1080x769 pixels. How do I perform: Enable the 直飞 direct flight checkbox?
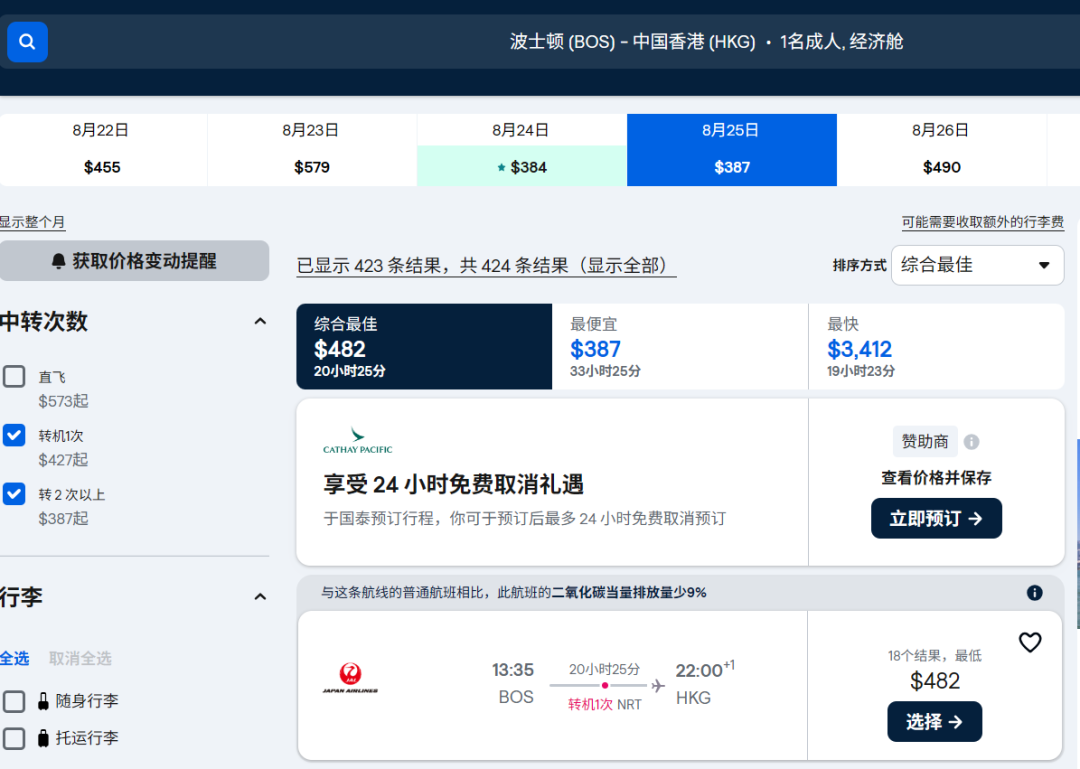point(14,377)
